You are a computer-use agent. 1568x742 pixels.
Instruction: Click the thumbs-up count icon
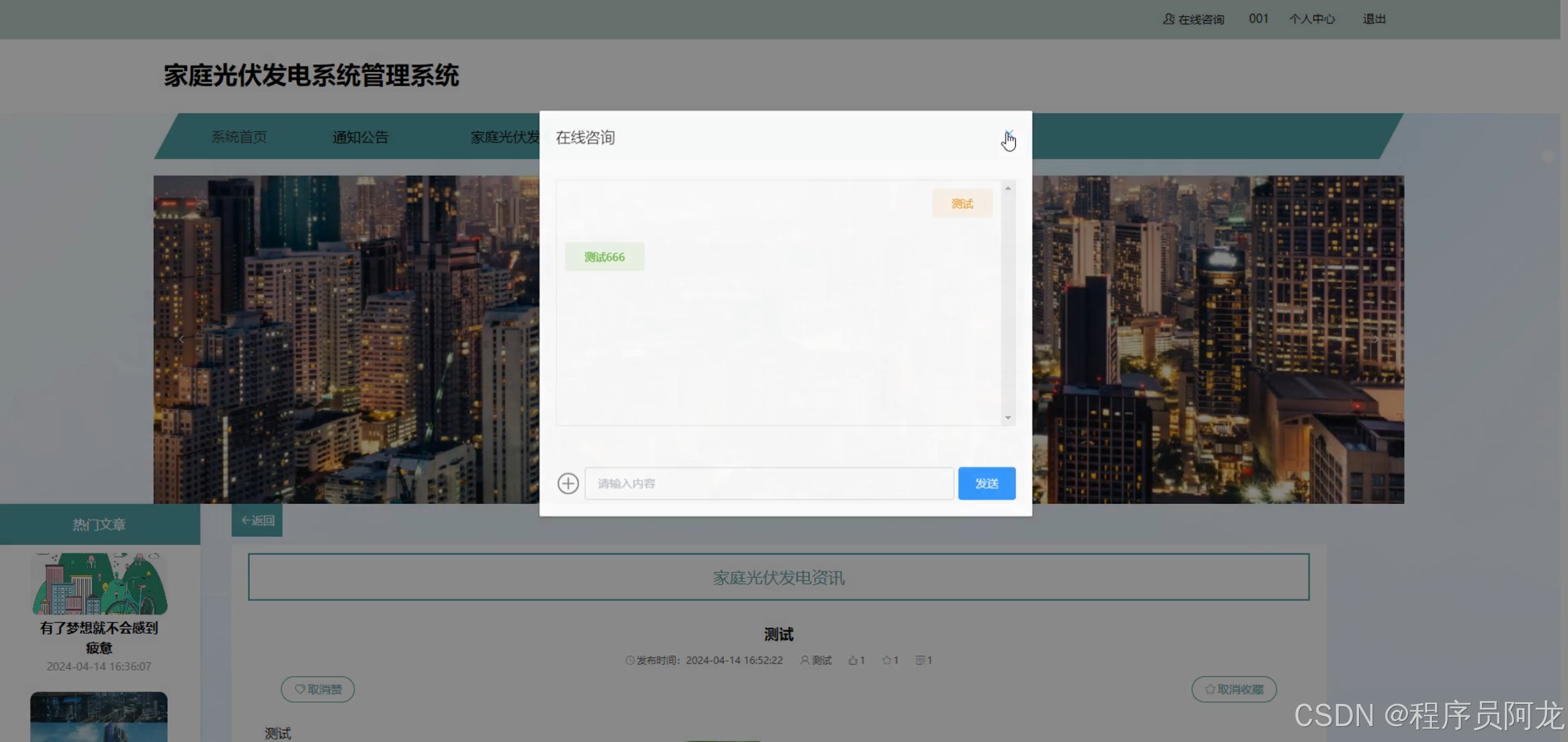853,660
